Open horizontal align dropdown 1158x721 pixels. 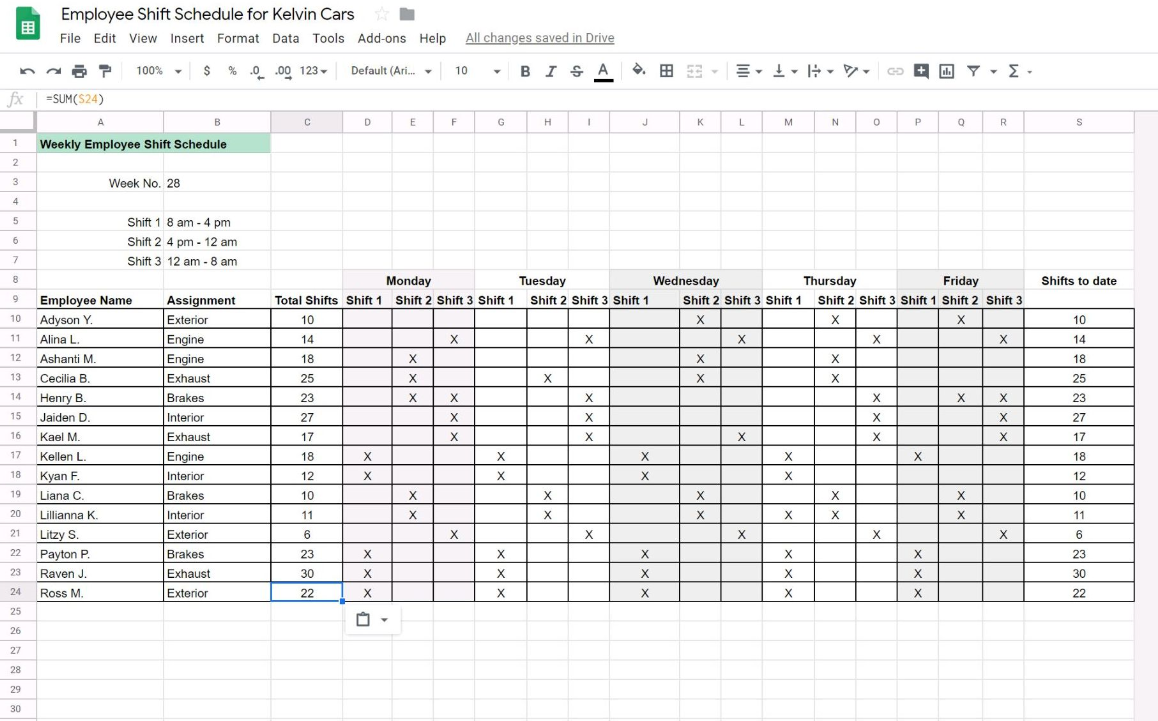tap(748, 71)
